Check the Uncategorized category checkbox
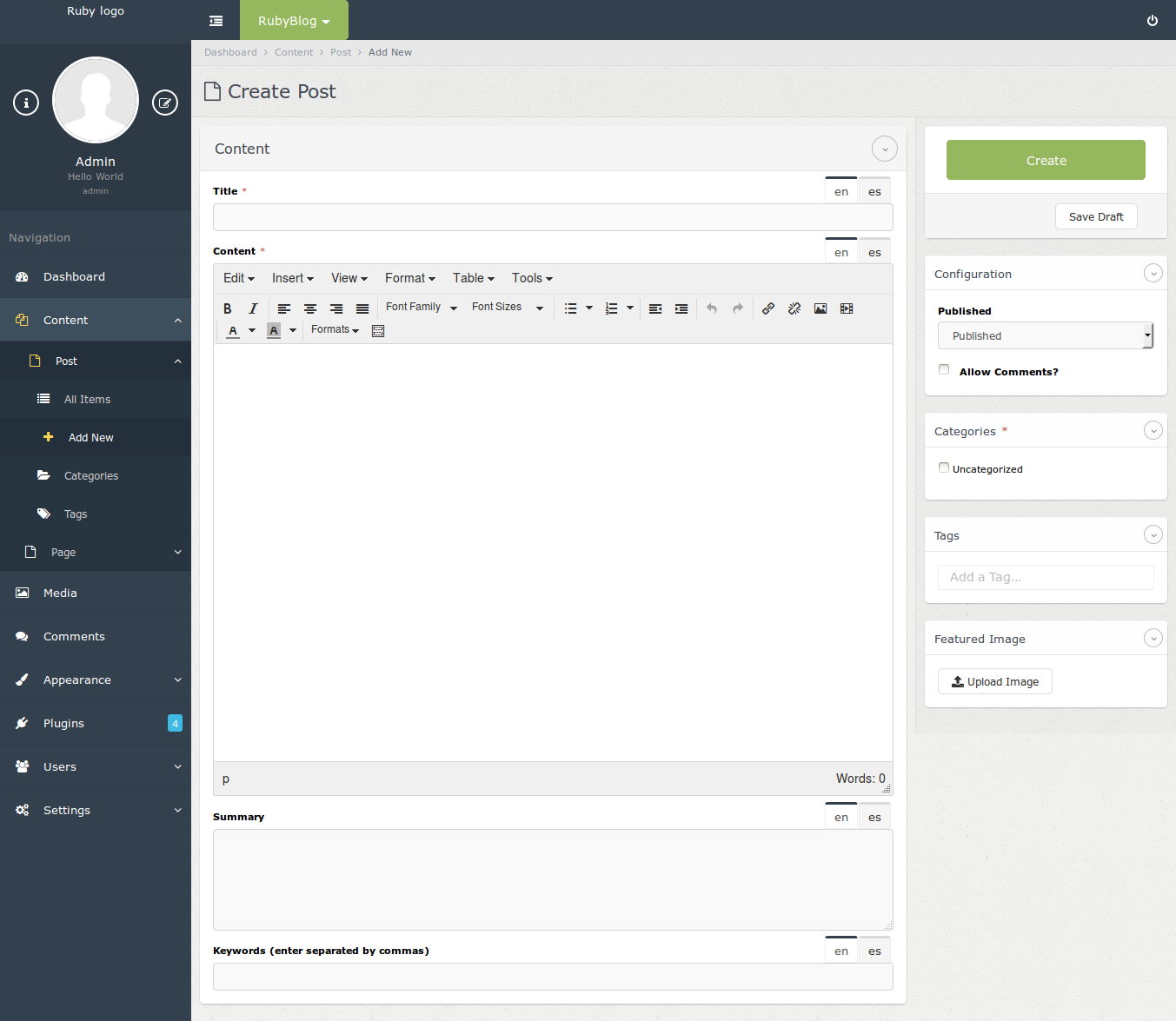Screen dimensions: 1176x1021 pos(944,467)
